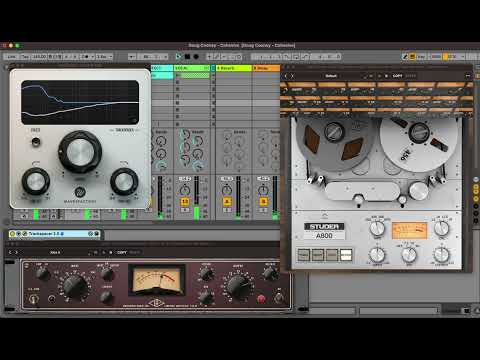
Task: Select the B Delay return track header
Action: [266, 68]
